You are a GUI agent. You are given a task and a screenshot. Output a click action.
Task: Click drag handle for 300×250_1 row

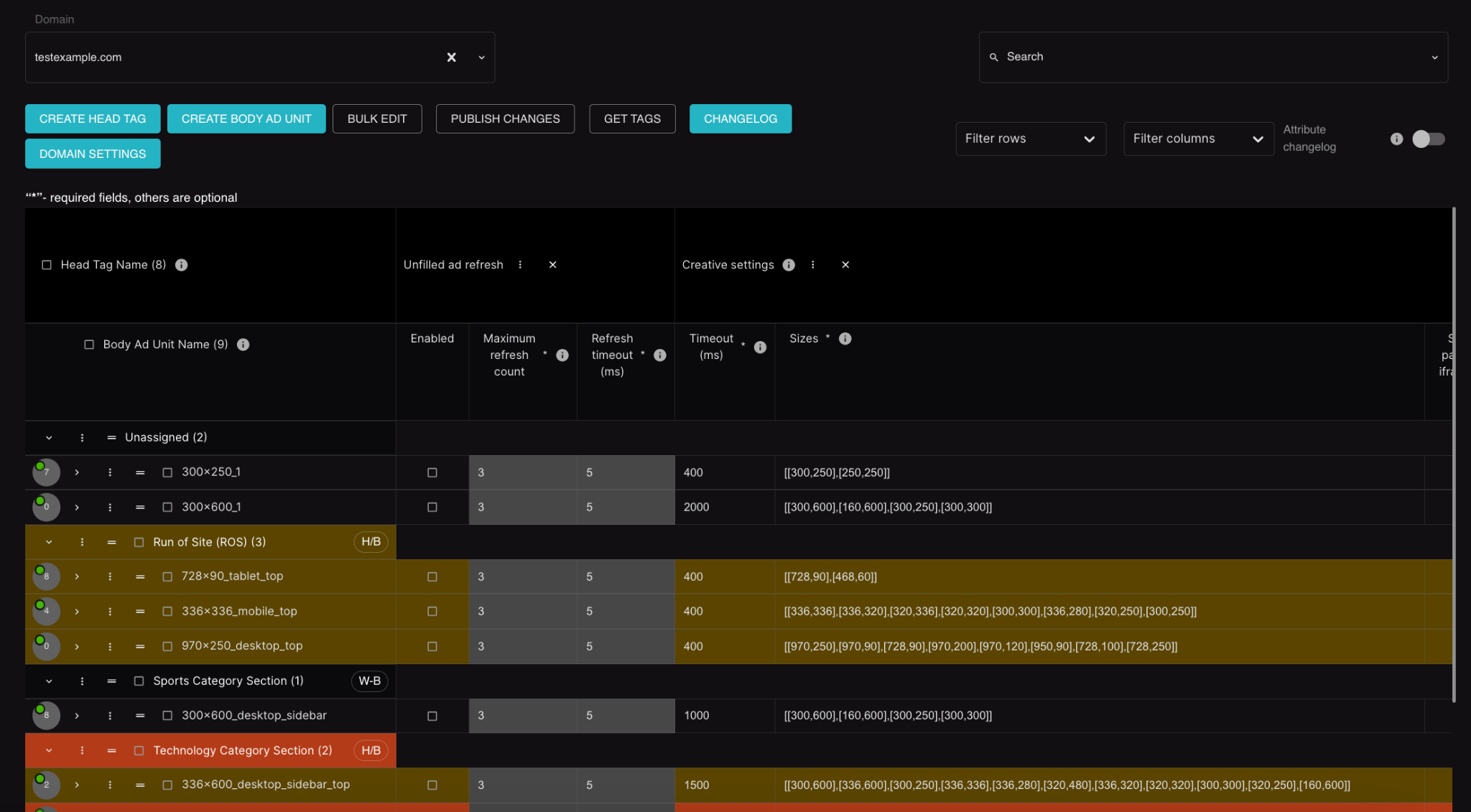(x=140, y=472)
